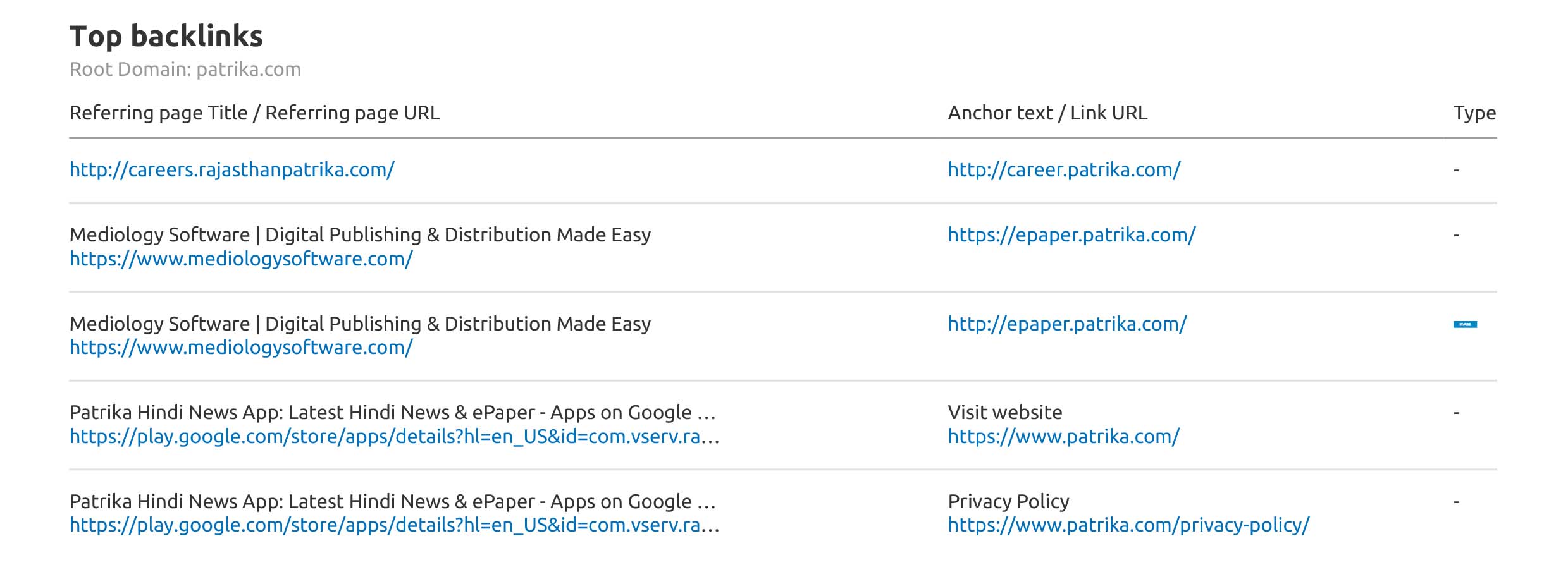Screen dimensions: 1568x584
Task: Open Google Play URL in Visit website row
Action: (x=393, y=437)
